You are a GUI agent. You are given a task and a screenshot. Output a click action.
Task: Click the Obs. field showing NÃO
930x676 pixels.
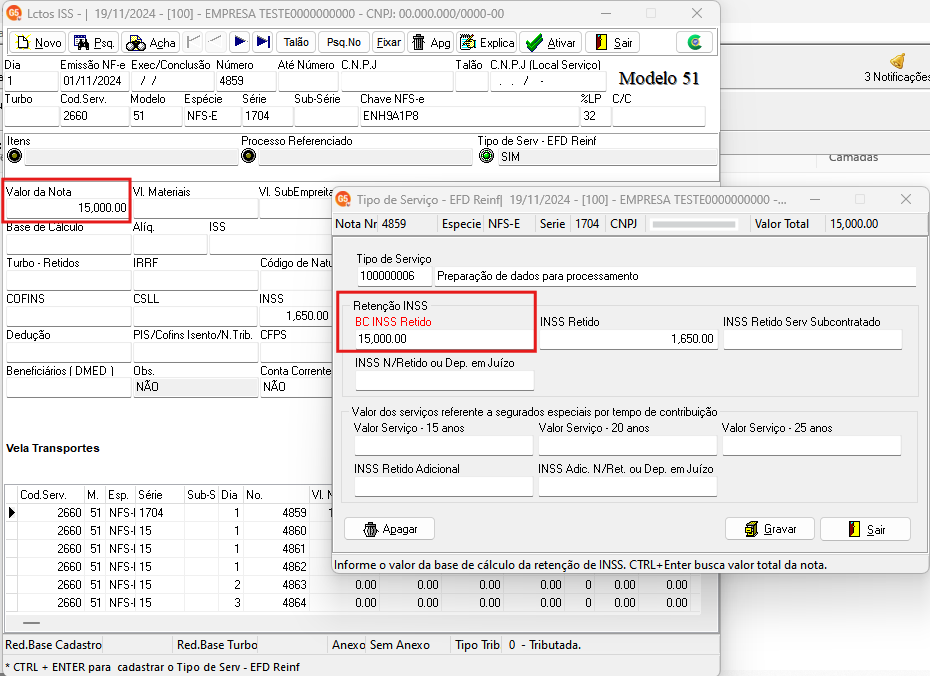[196, 387]
